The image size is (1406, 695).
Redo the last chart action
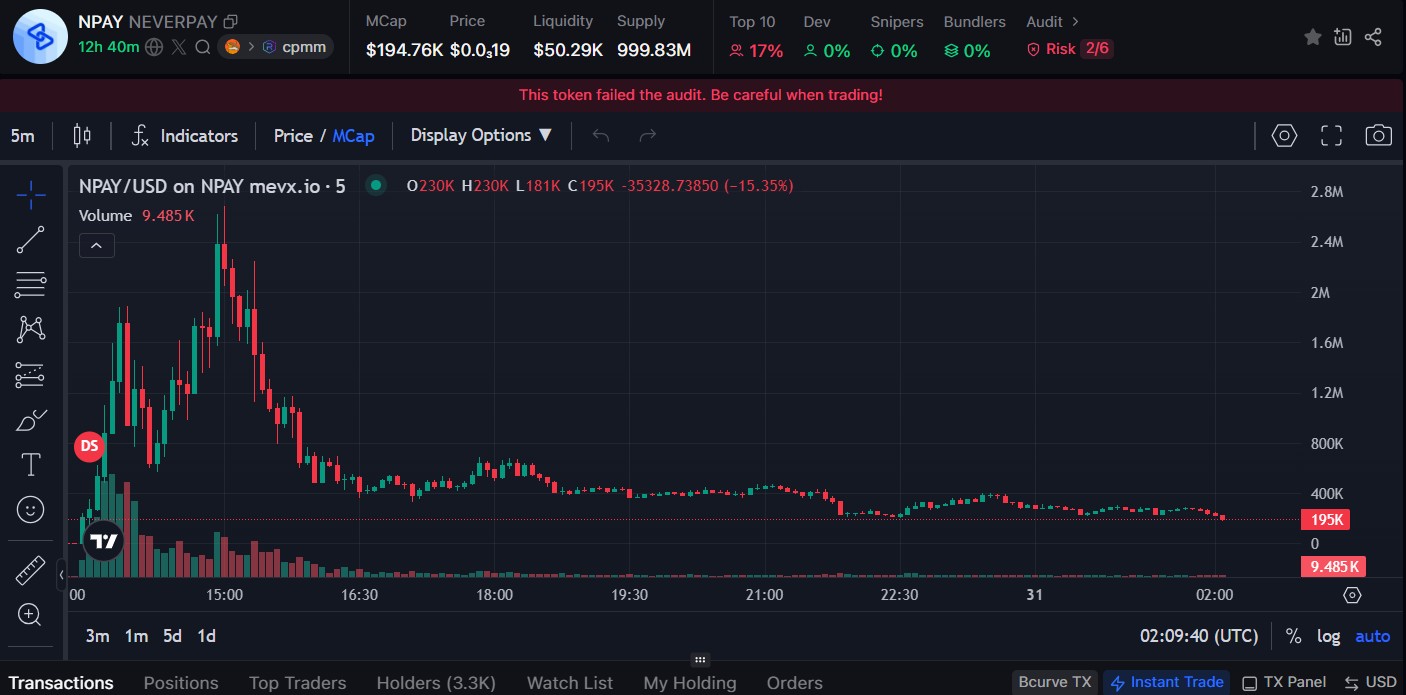coord(647,136)
